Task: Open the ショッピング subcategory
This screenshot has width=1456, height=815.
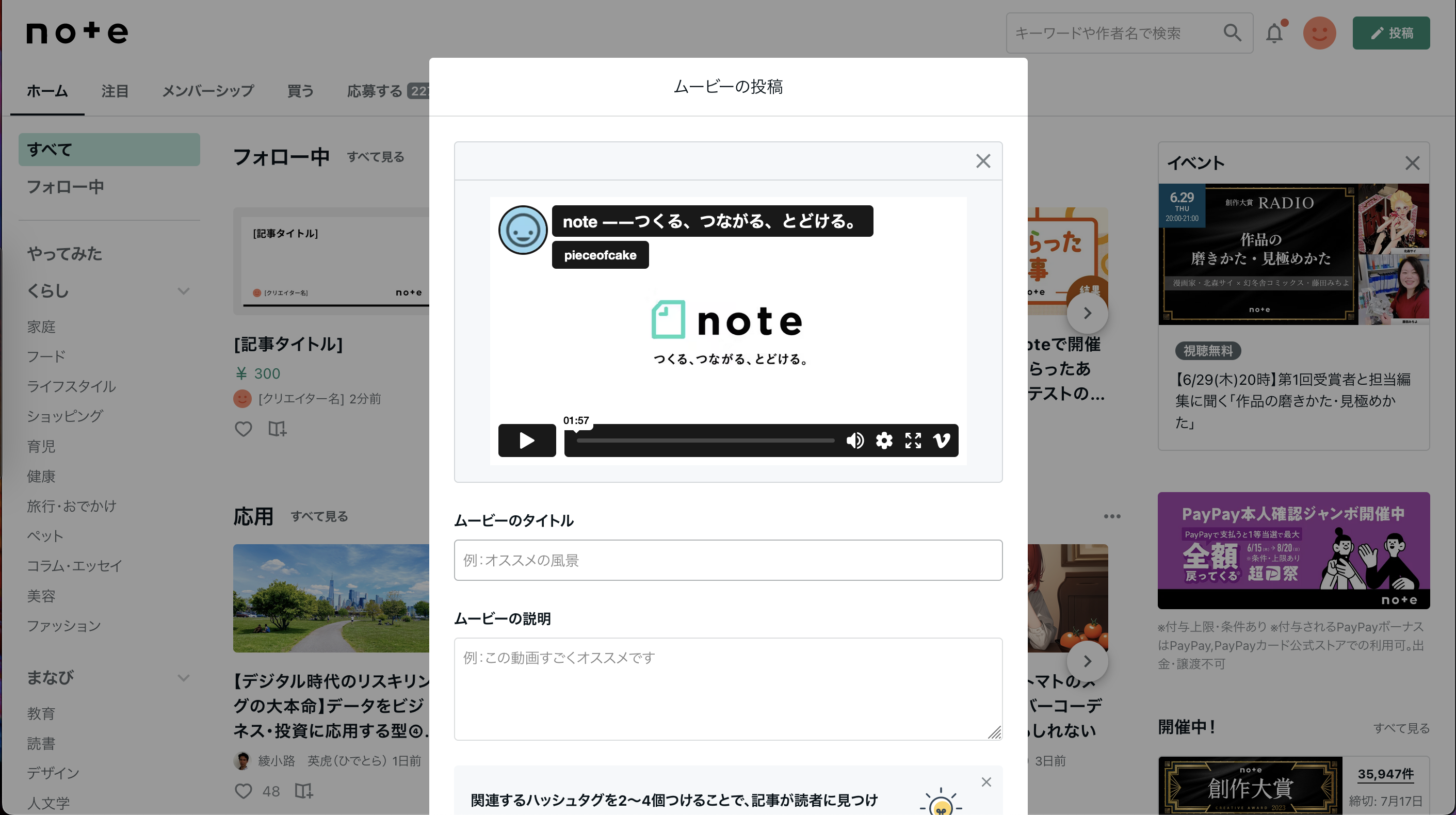Action: (x=65, y=417)
